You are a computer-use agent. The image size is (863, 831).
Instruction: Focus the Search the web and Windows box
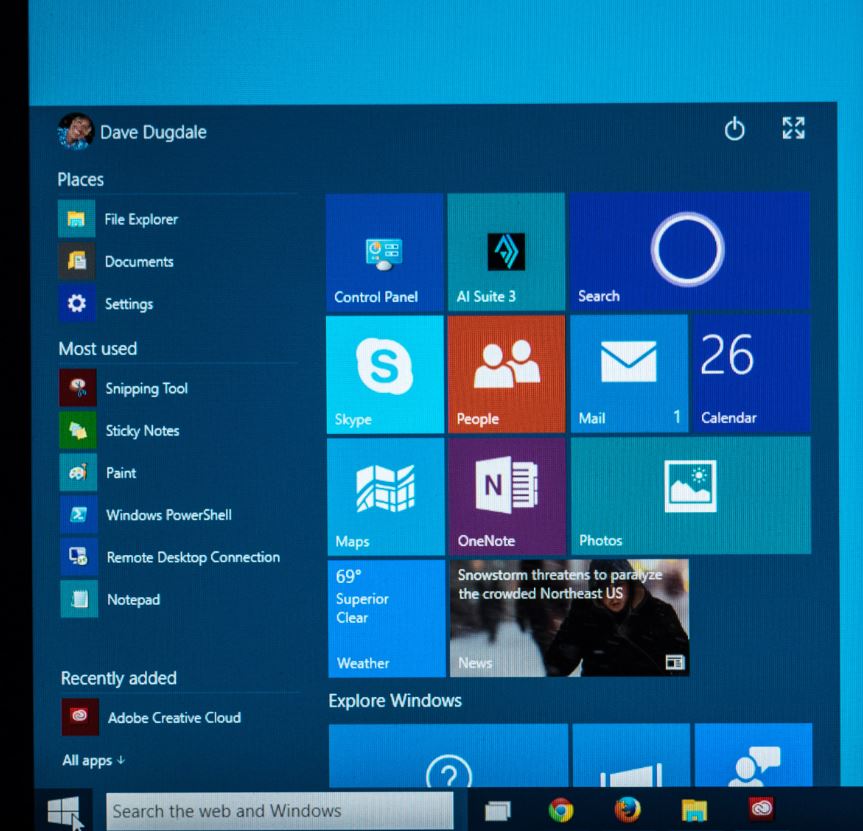[280, 811]
